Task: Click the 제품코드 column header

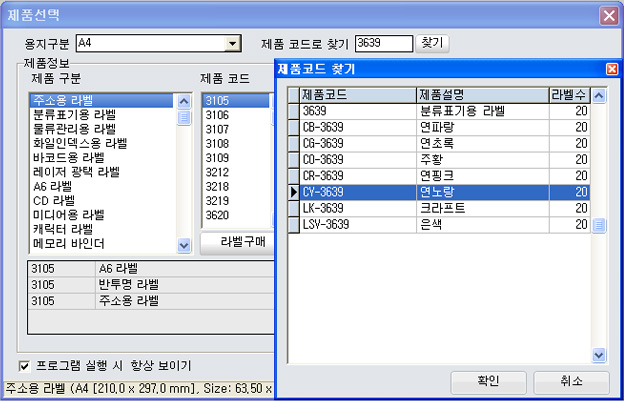Action: (x=358, y=95)
